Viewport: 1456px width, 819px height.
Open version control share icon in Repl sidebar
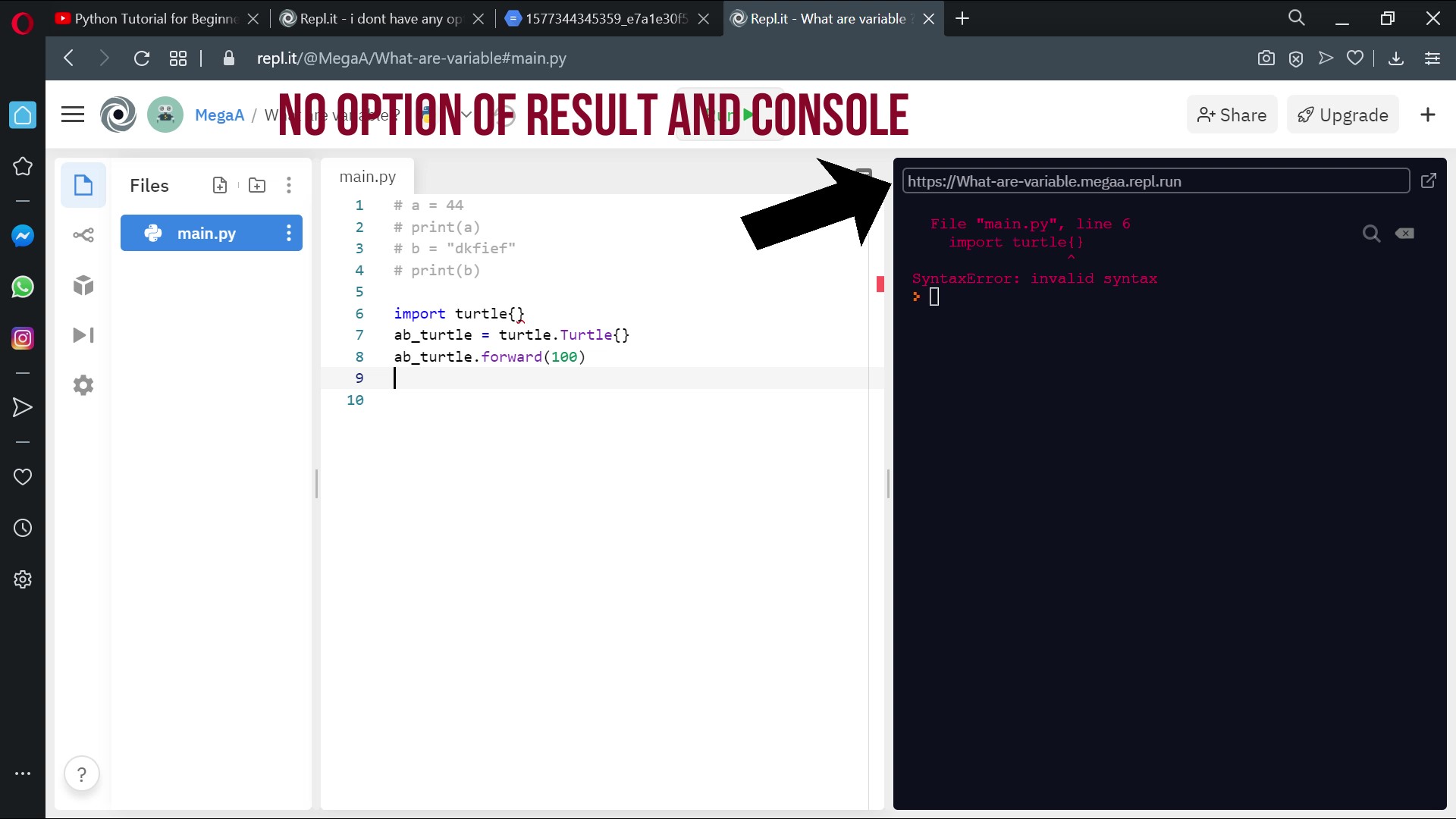(83, 235)
